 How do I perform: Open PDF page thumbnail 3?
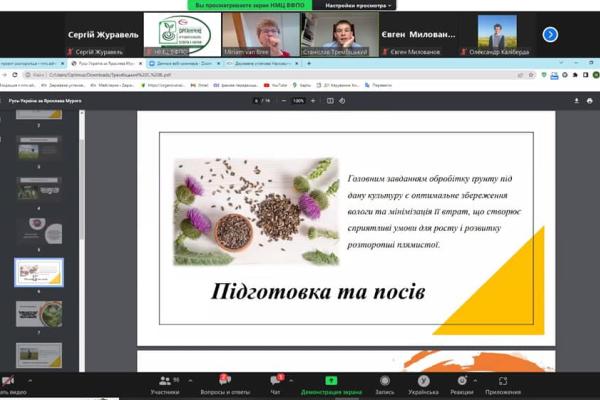pyautogui.click(x=39, y=147)
